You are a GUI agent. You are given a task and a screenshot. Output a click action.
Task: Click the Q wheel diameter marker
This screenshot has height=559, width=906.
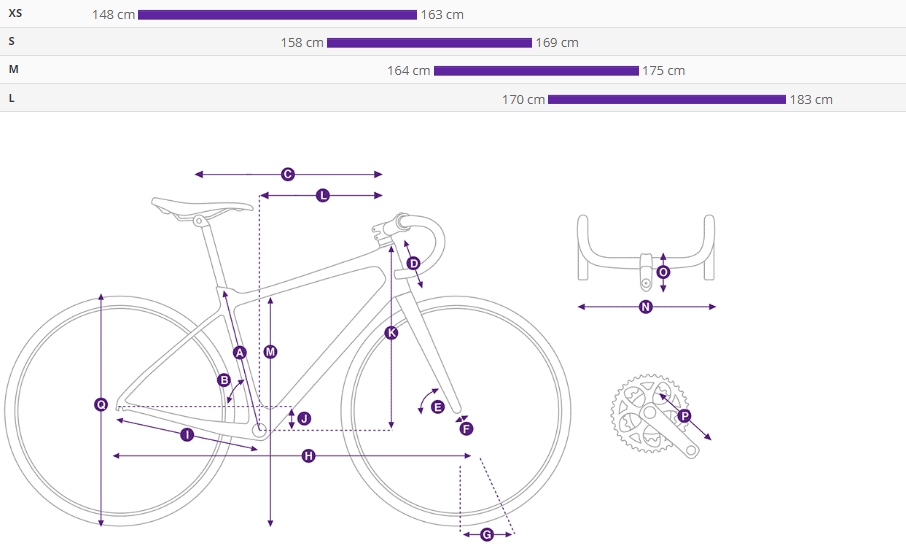tap(101, 405)
